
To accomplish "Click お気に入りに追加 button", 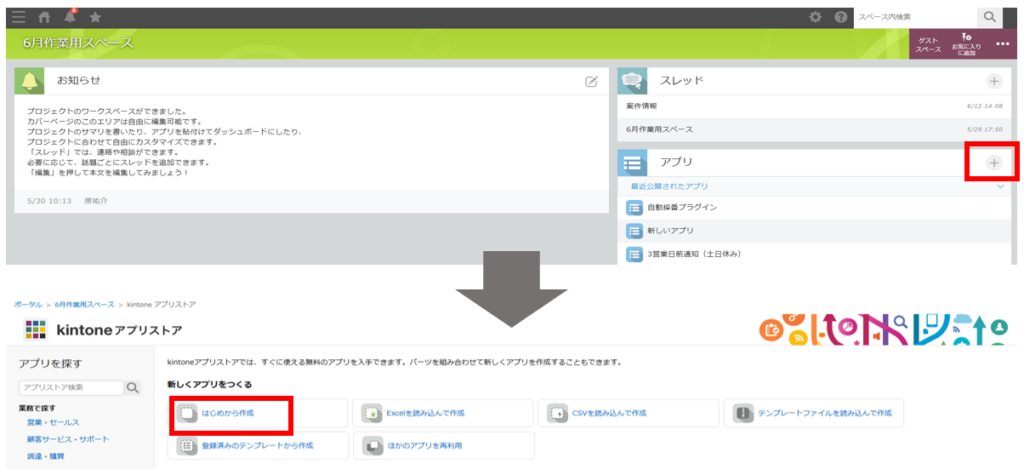I will tap(966, 44).
